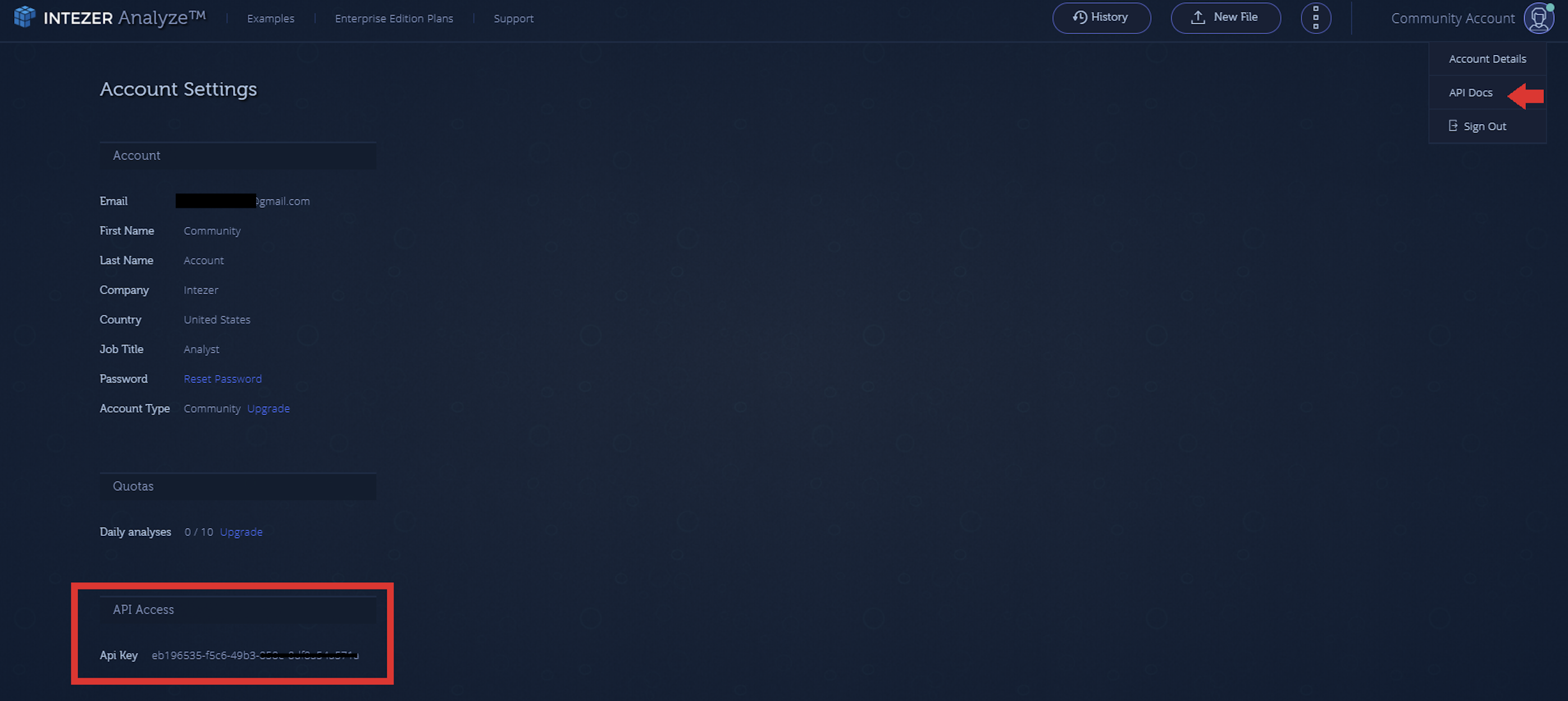
Task: Click the History clock icon
Action: [x=1079, y=17]
